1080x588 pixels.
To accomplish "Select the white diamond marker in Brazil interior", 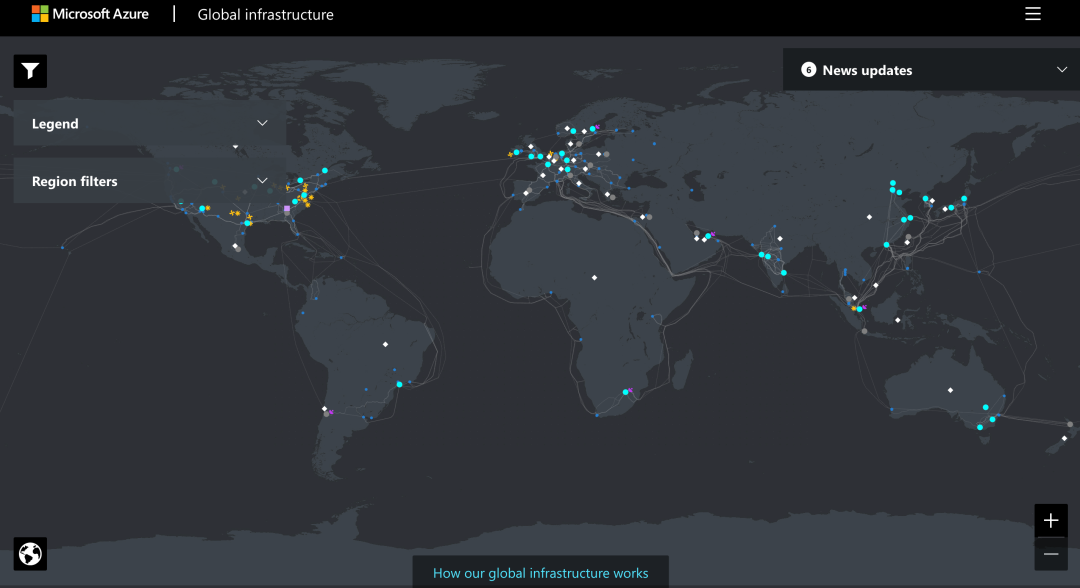I will [x=386, y=344].
